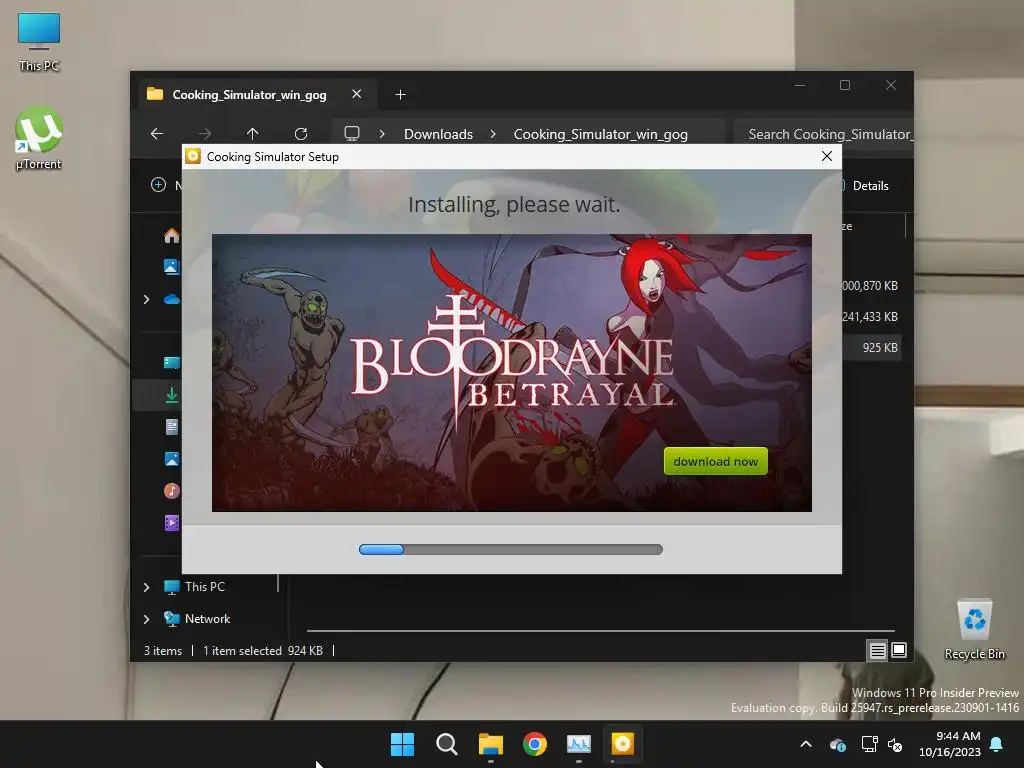The width and height of the screenshot is (1024, 768).
Task: Open File Explorer from the taskbar
Action: pos(490,744)
